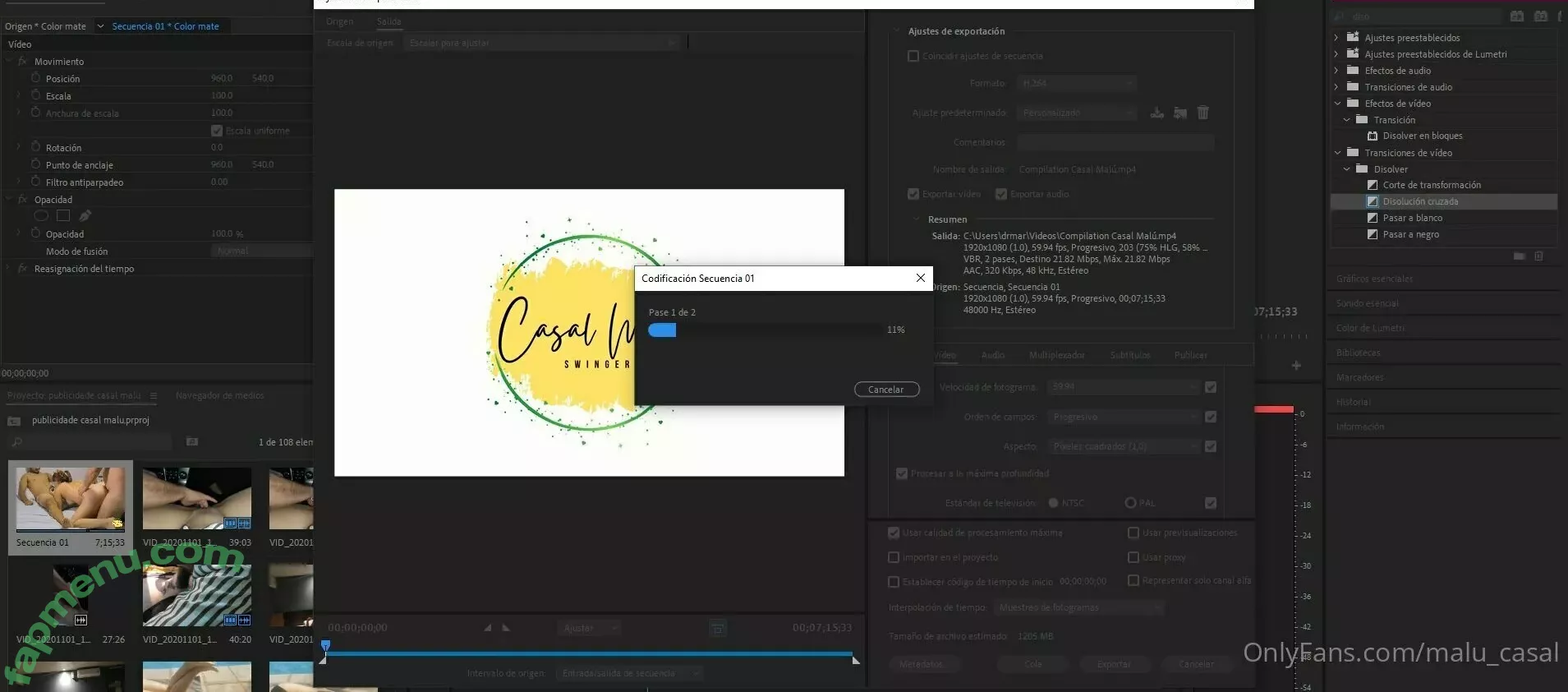
Task: Expand the Ajustes preestablecidos de Lumetri folder
Action: (1337, 54)
